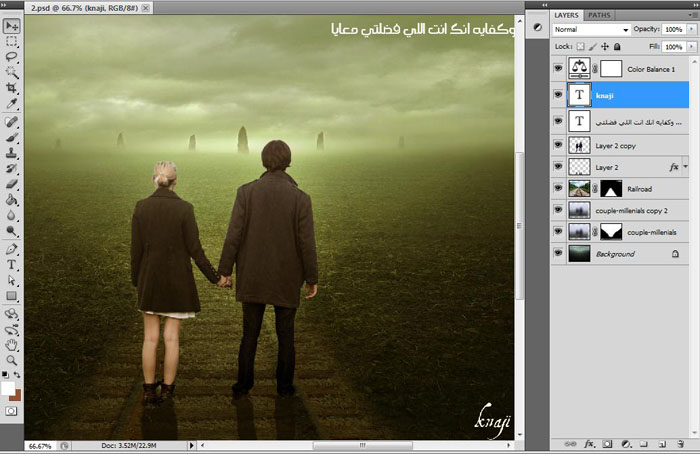Hide the Color Balance 1 layer
Screen dimensions: 700x454
(558, 69)
